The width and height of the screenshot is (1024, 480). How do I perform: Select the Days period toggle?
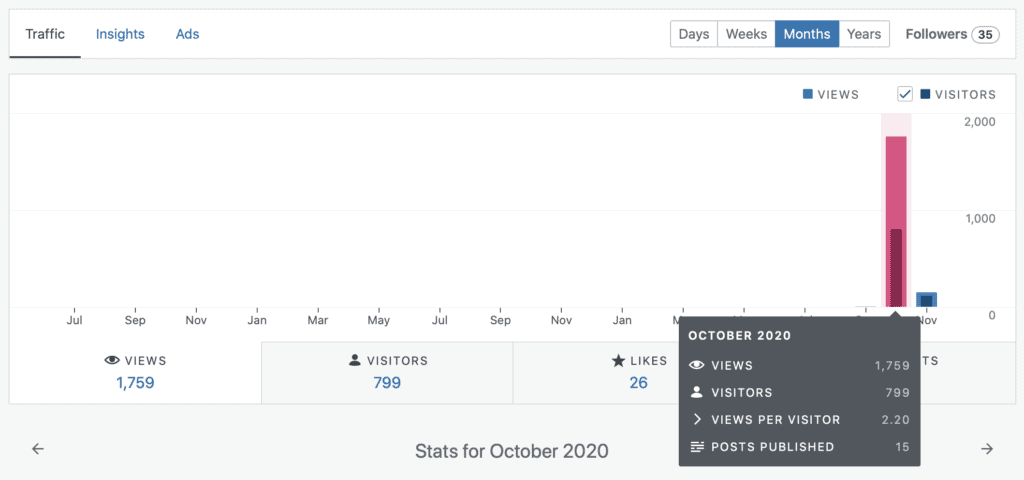[694, 34]
